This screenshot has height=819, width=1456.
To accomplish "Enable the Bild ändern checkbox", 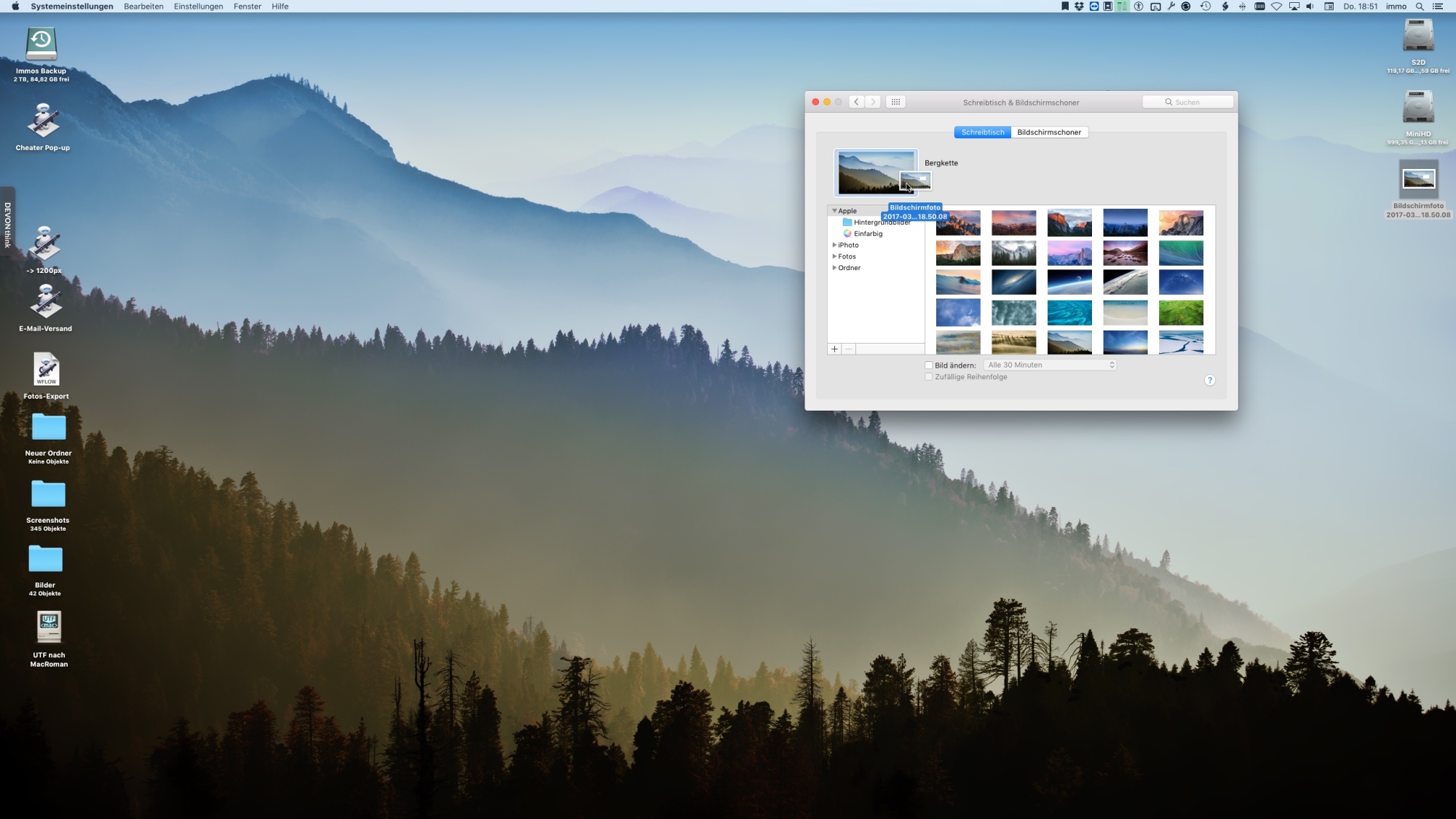I will pyautogui.click(x=928, y=365).
